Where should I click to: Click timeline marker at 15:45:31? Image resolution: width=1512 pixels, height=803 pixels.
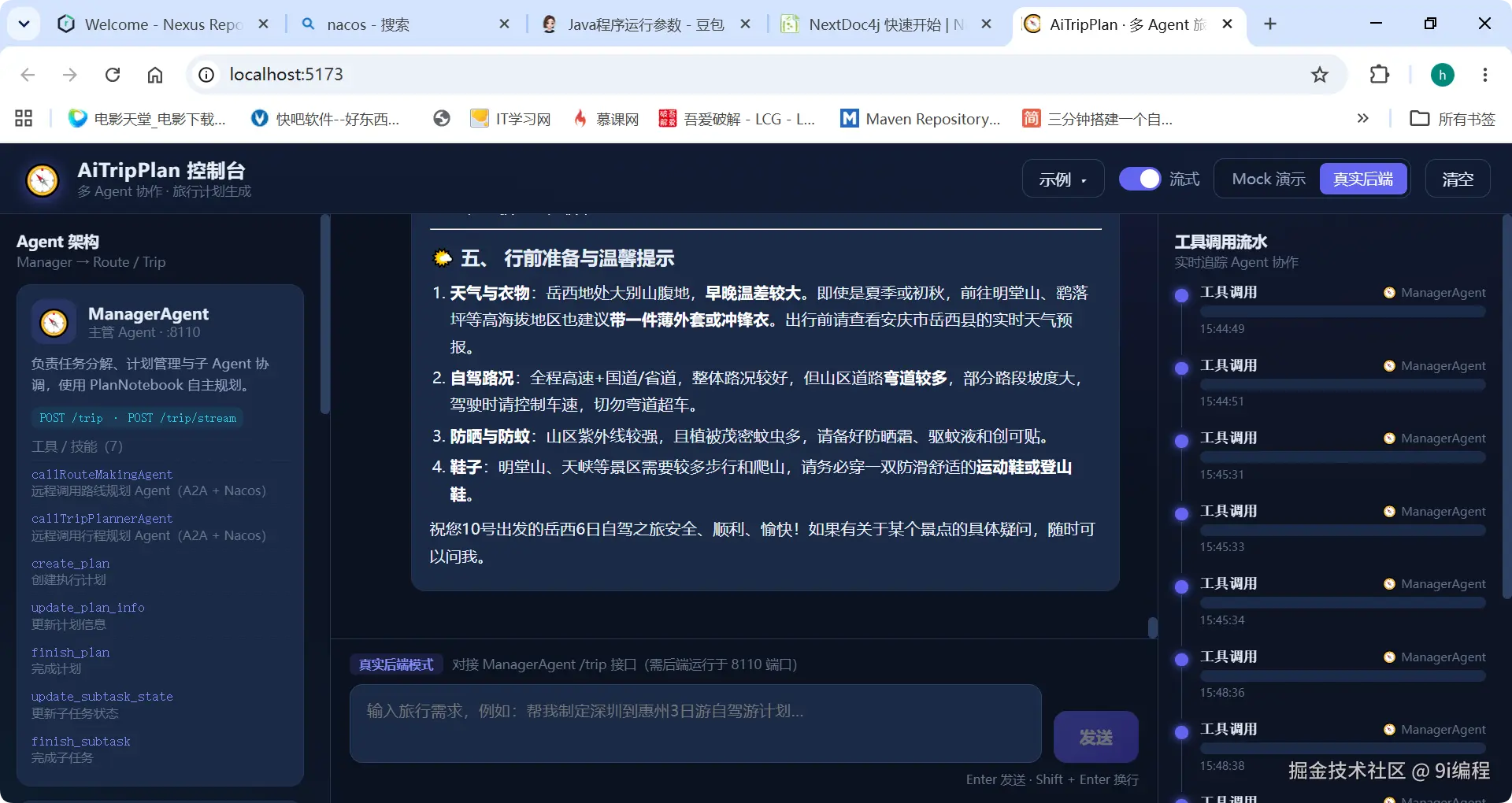[1181, 442]
